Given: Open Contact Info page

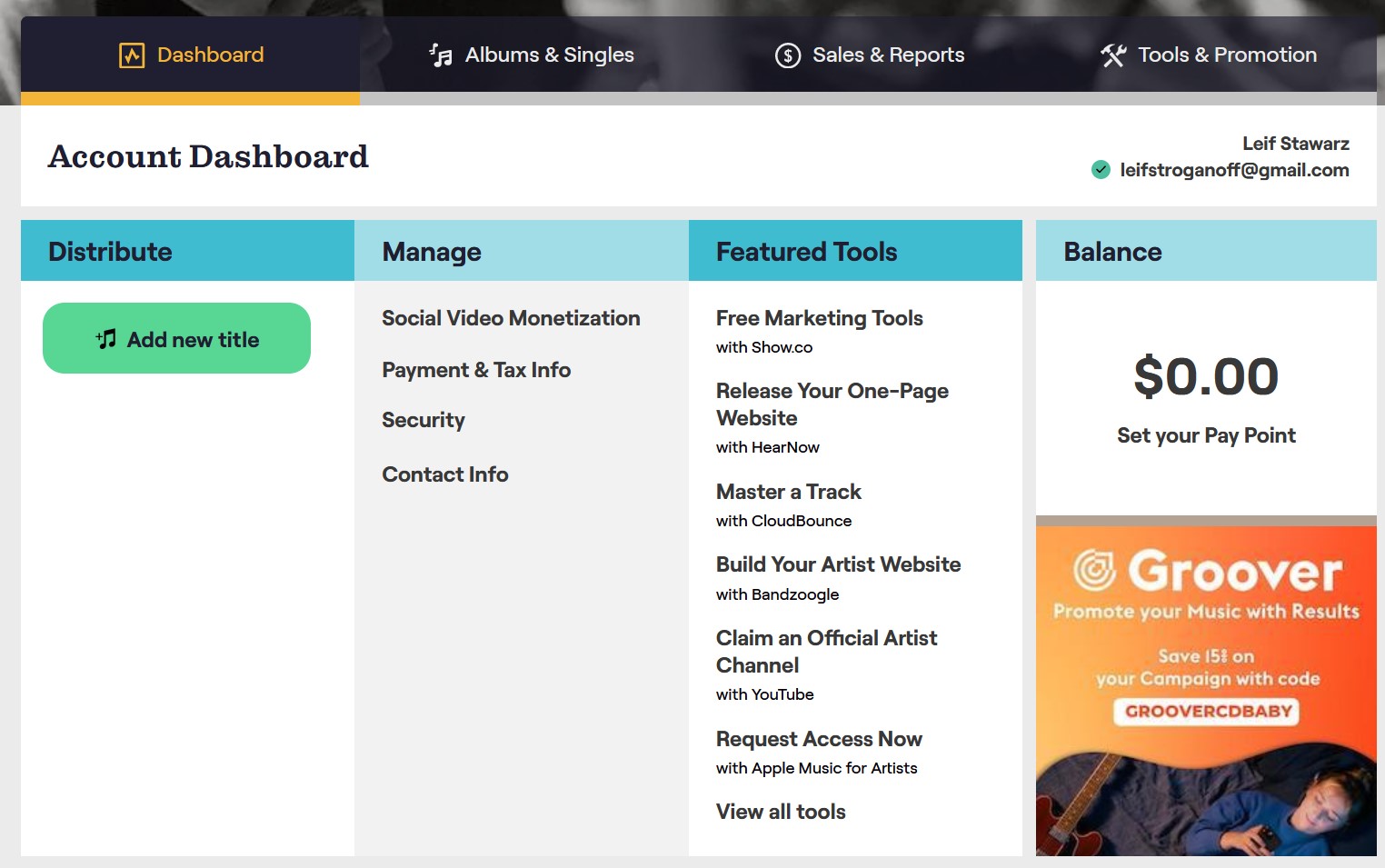Looking at the screenshot, I should 445,474.
